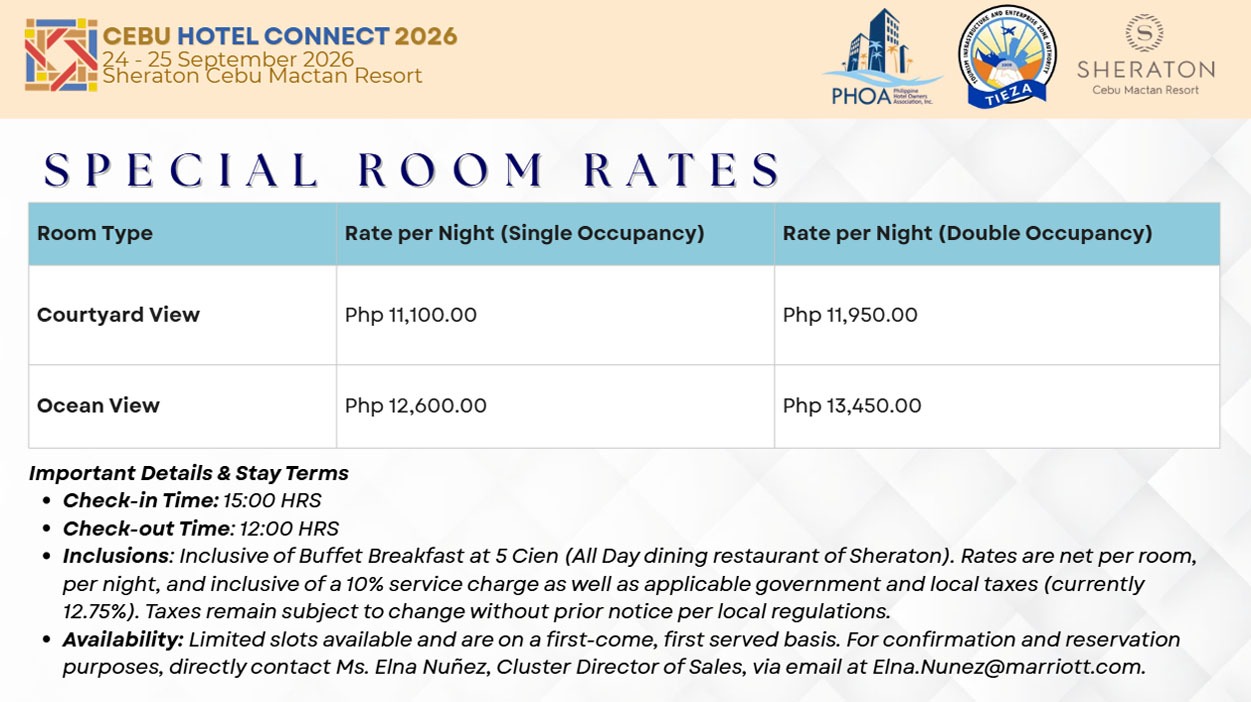Viewport: 1251px width, 702px height.
Task: Click the Special Room Rates heading
Action: point(412,170)
